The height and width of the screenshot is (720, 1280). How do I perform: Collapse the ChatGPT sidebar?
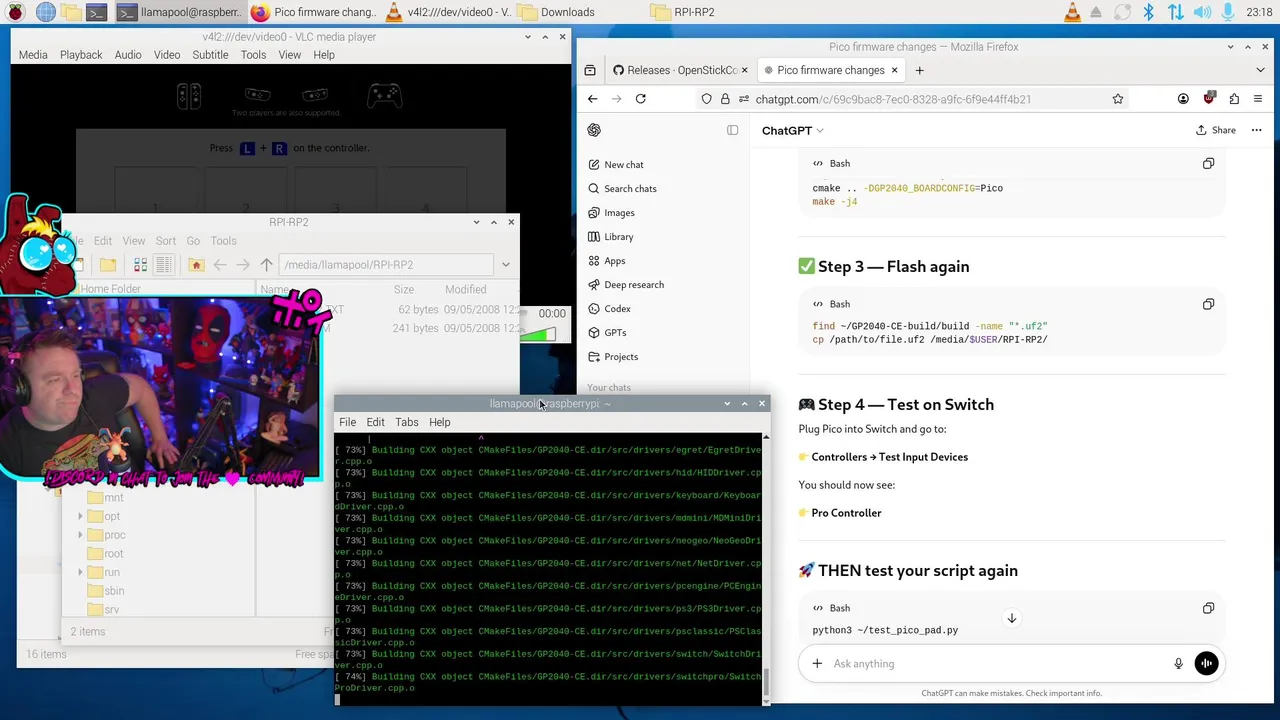[x=733, y=130]
